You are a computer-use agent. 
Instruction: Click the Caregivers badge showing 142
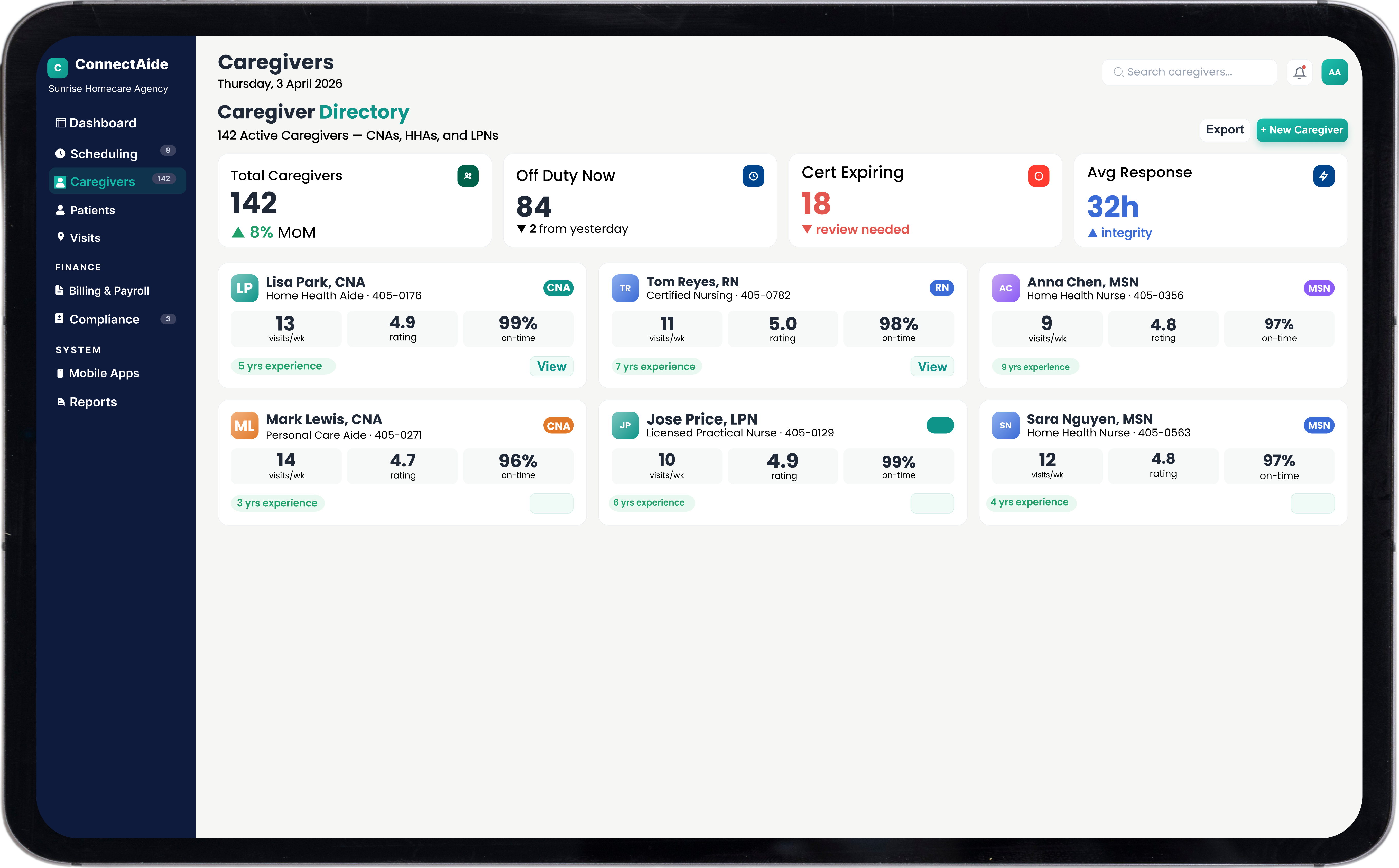pyautogui.click(x=164, y=179)
